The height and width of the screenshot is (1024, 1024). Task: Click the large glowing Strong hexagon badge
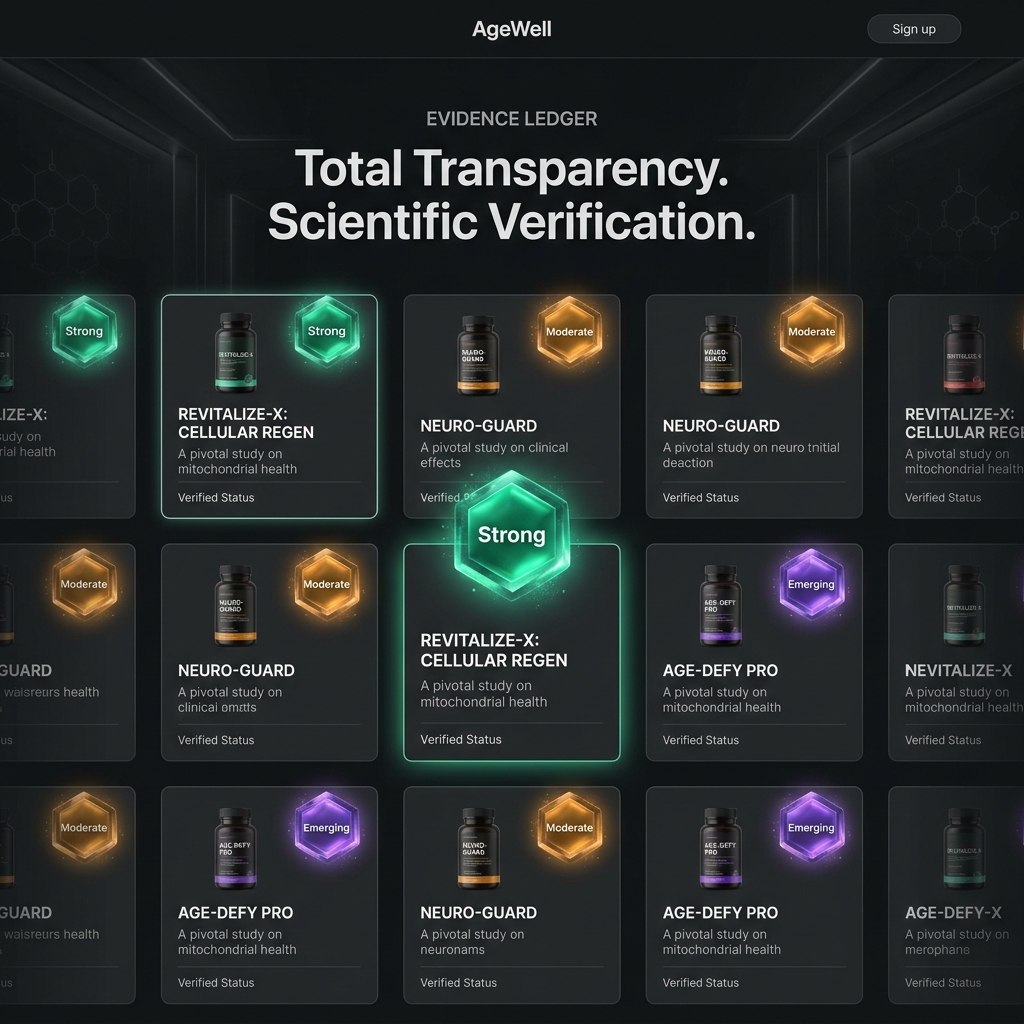[511, 535]
